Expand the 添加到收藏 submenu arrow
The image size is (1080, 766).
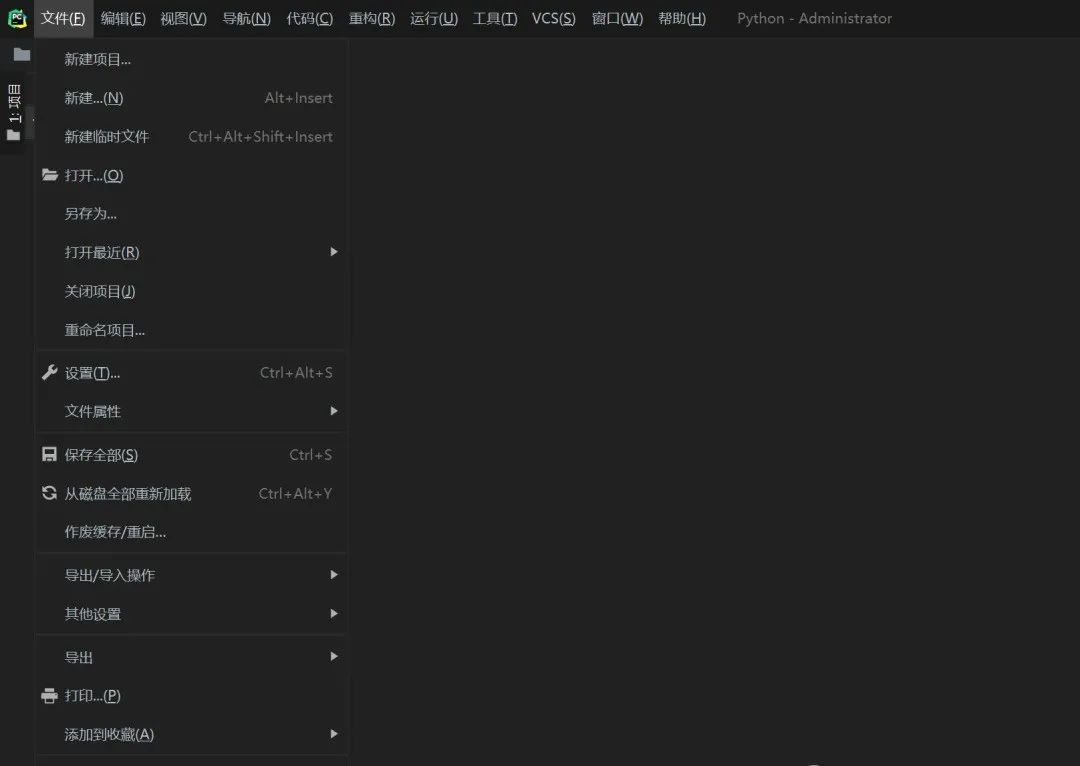point(334,734)
